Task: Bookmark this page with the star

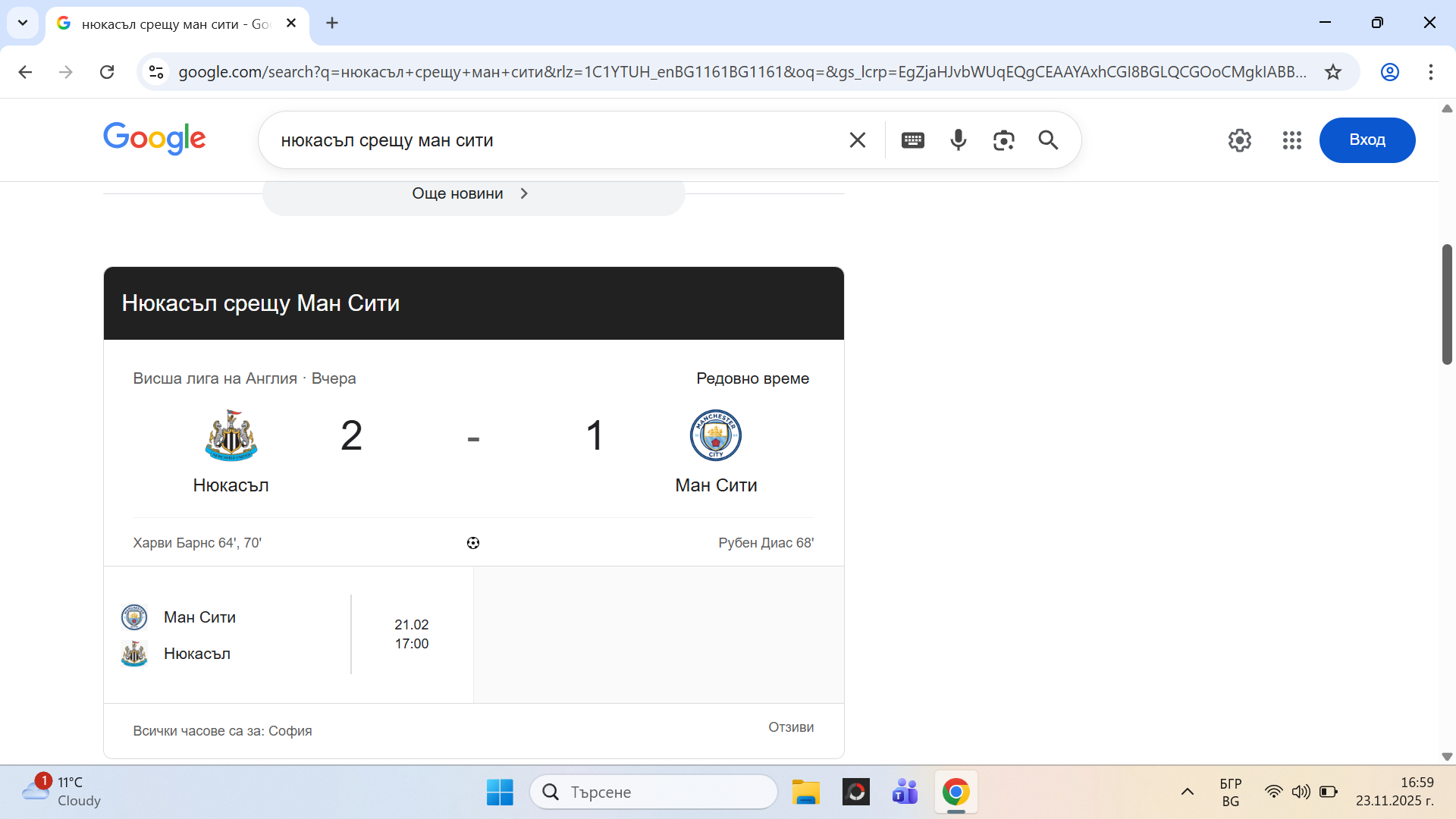Action: click(x=1333, y=72)
